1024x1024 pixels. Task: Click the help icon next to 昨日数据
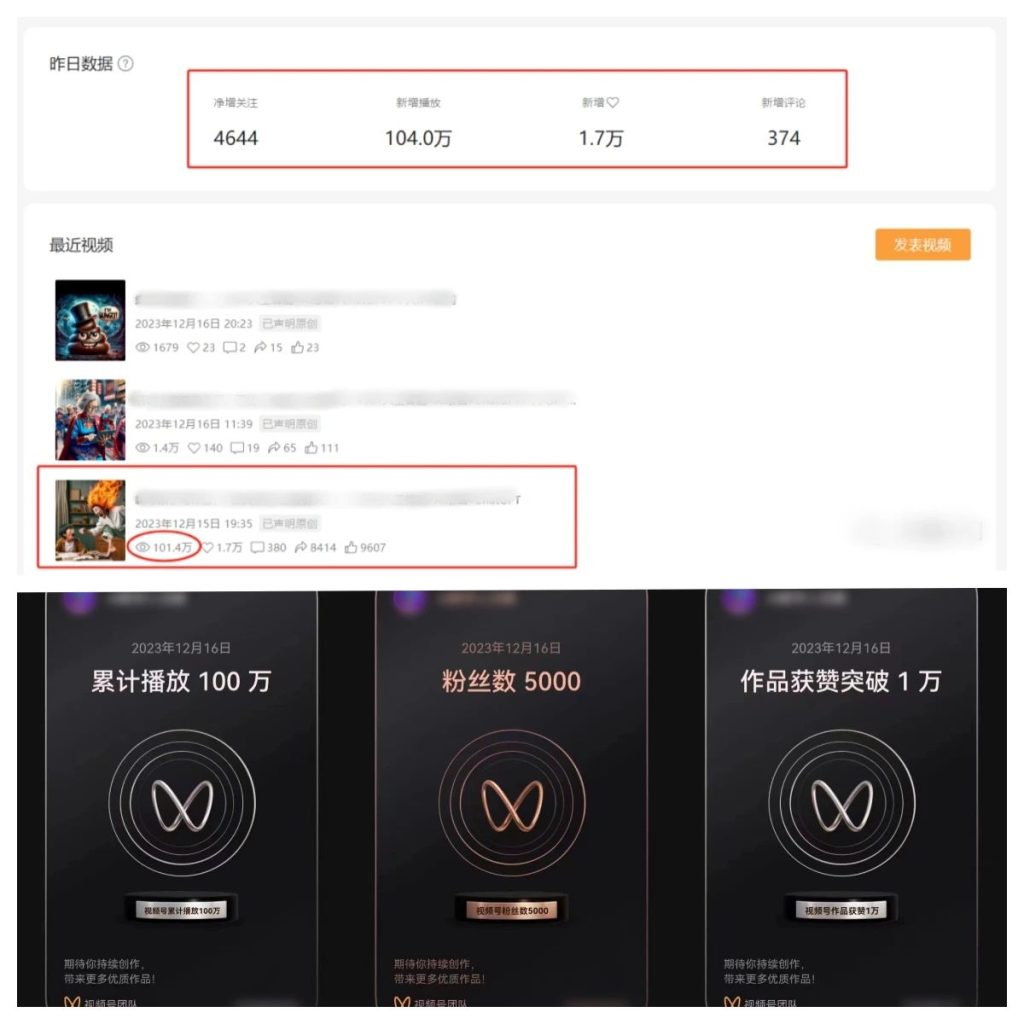pyautogui.click(x=125, y=63)
